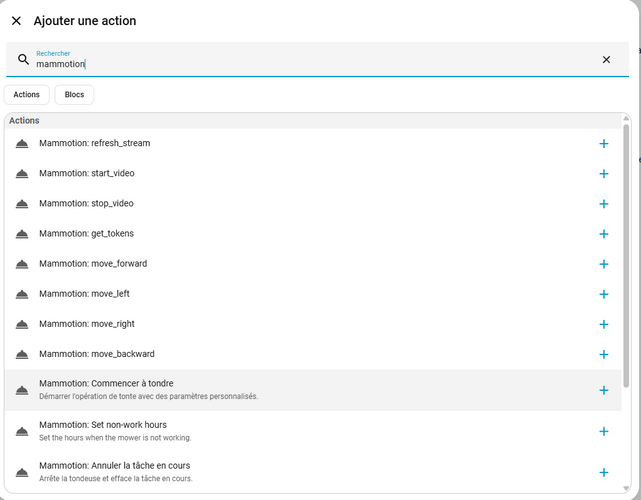Viewport: 641px width, 500px height.
Task: Add Annuler la tâche en cours via plus
Action: pos(604,473)
